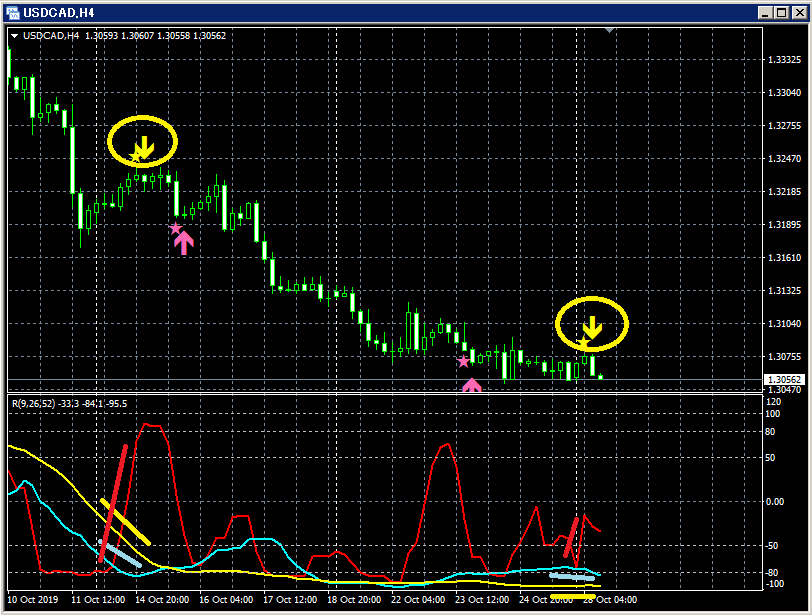Click the 120 level on indicator scale
Image resolution: width=812 pixels, height=615 pixels.
[774, 402]
